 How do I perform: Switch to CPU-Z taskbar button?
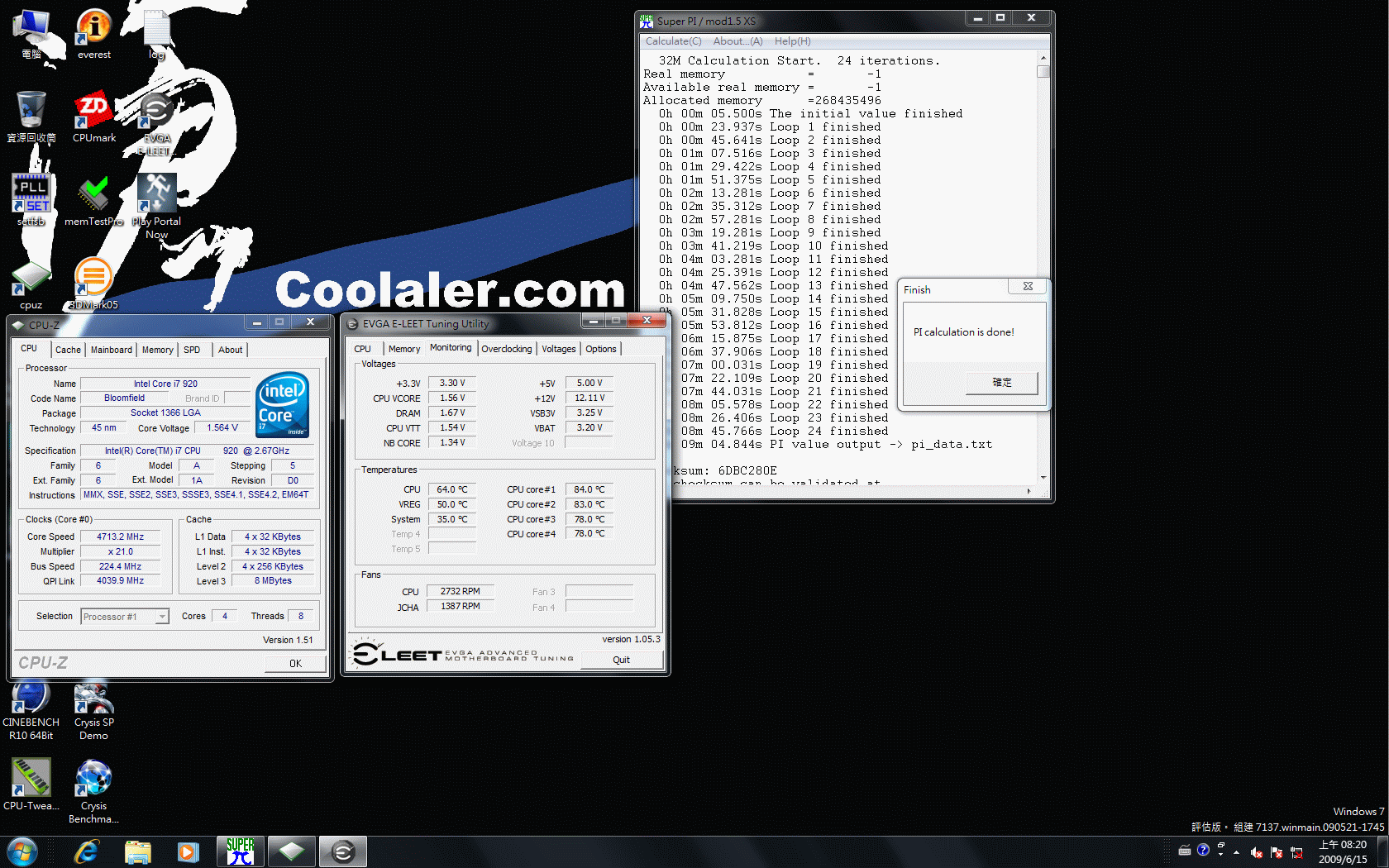(292, 851)
